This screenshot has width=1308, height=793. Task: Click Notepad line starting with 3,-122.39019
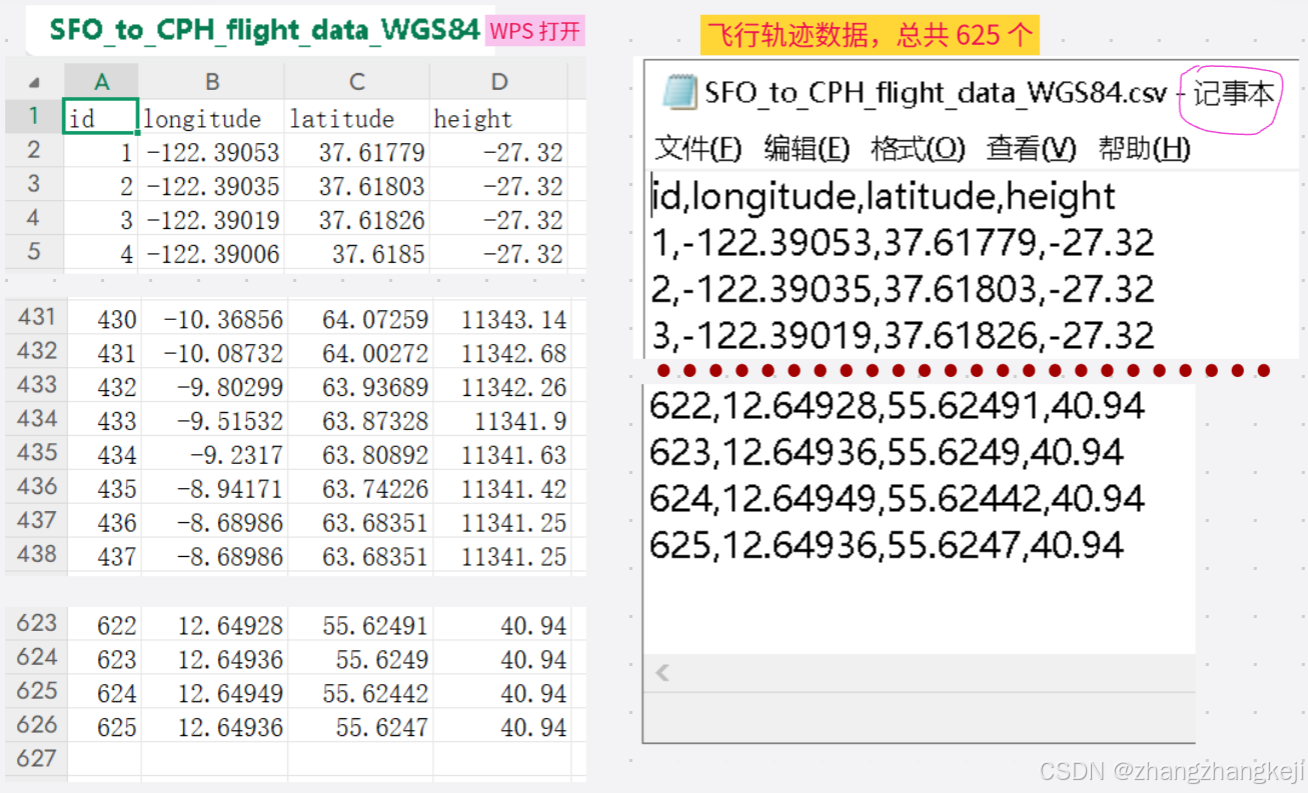[902, 335]
